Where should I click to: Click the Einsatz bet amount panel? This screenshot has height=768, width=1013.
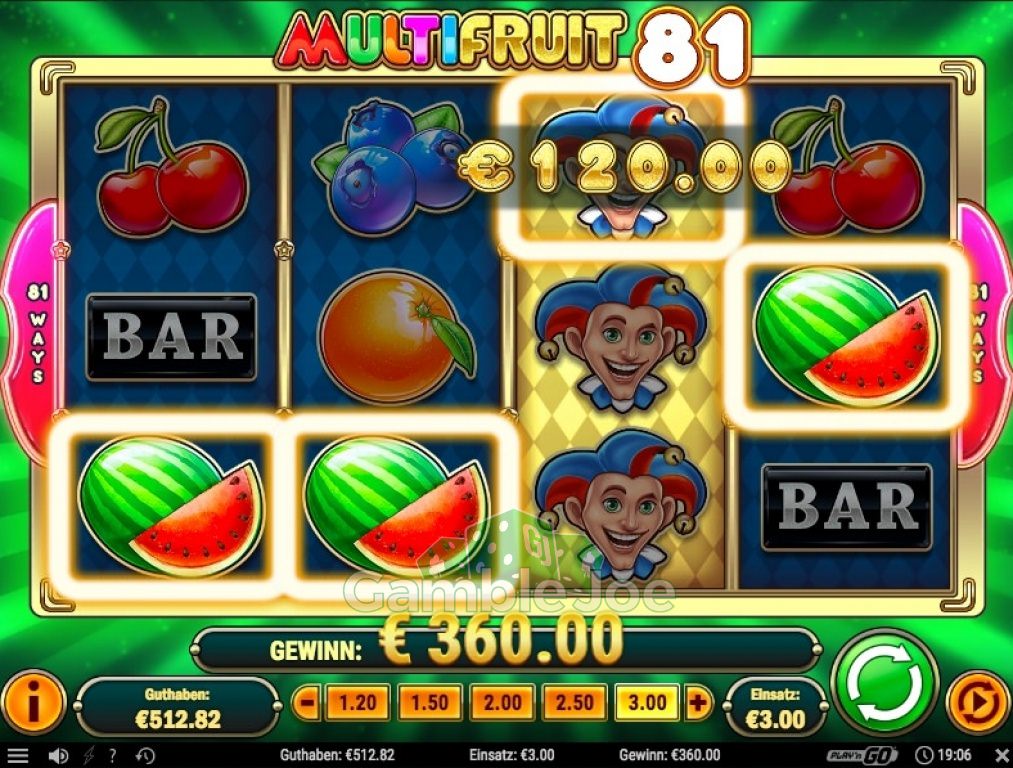[776, 707]
